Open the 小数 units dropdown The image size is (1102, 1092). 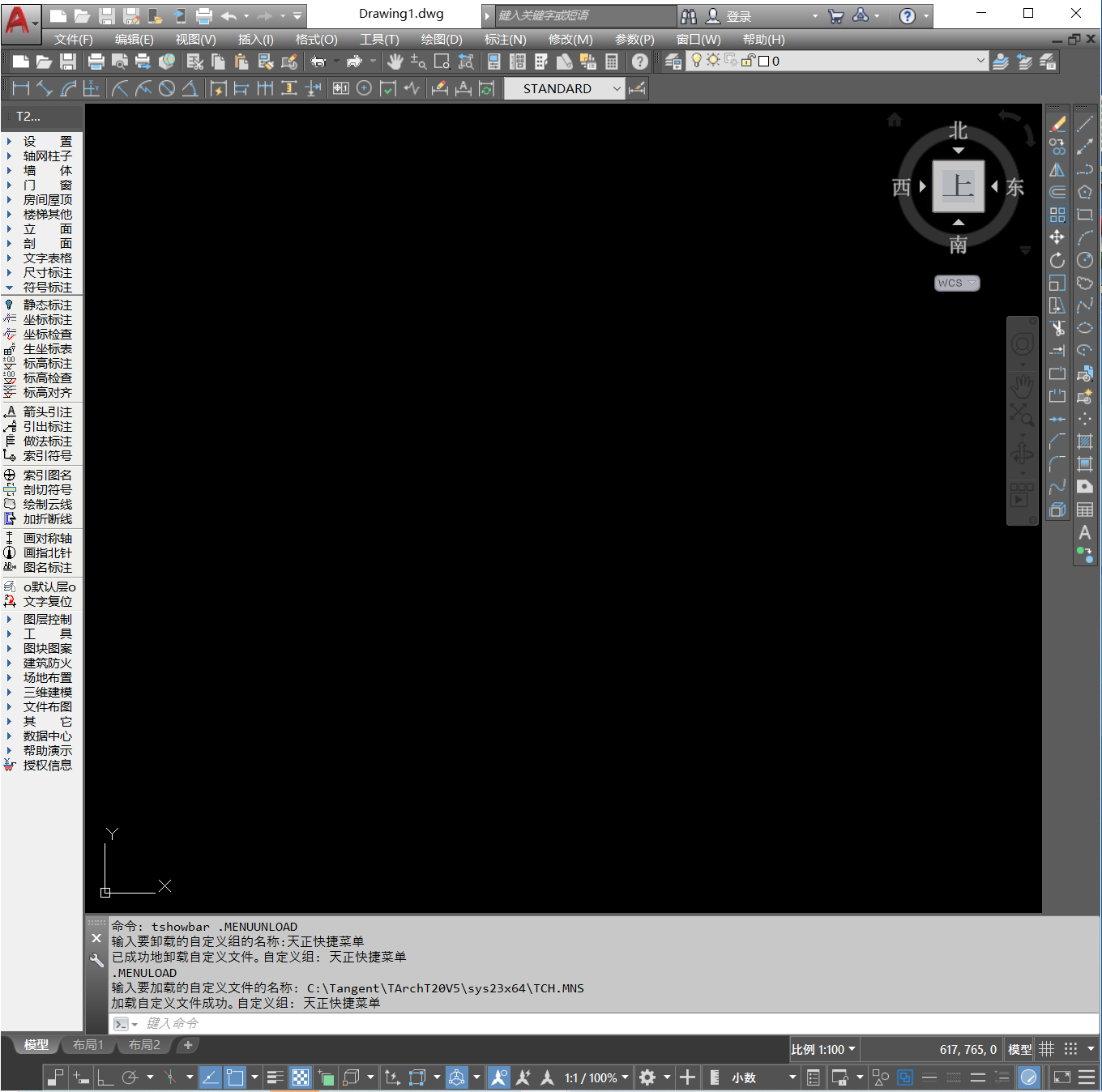pyautogui.click(x=763, y=1077)
